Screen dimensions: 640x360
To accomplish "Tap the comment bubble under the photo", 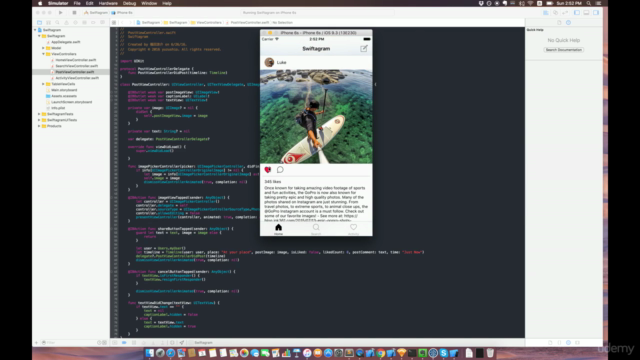I will click(x=280, y=169).
